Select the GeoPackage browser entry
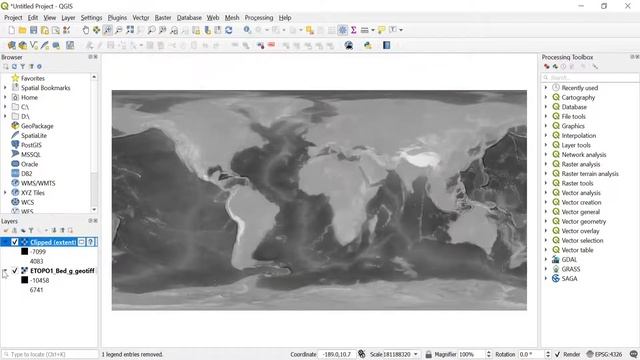The height and width of the screenshot is (360, 640). (37, 126)
